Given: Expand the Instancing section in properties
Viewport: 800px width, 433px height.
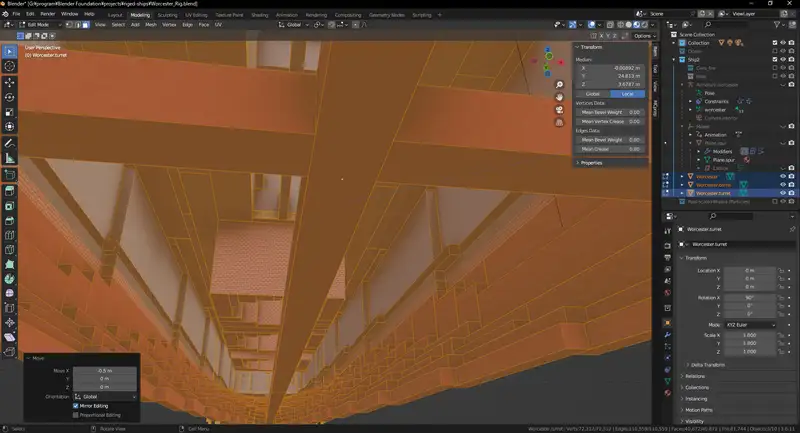Looking at the screenshot, I should pos(695,399).
